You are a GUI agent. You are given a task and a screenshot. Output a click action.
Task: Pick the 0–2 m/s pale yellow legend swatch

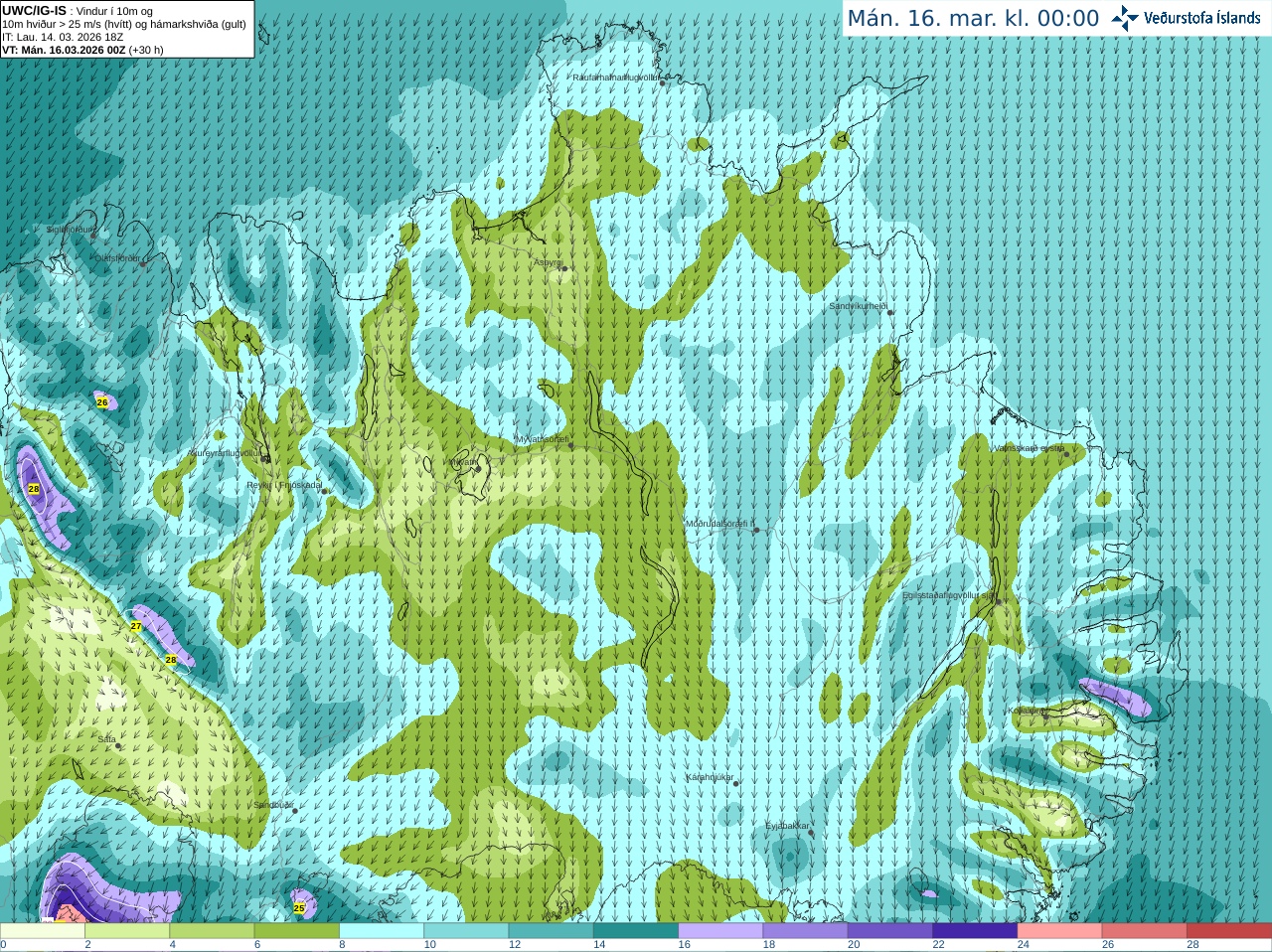[43, 931]
